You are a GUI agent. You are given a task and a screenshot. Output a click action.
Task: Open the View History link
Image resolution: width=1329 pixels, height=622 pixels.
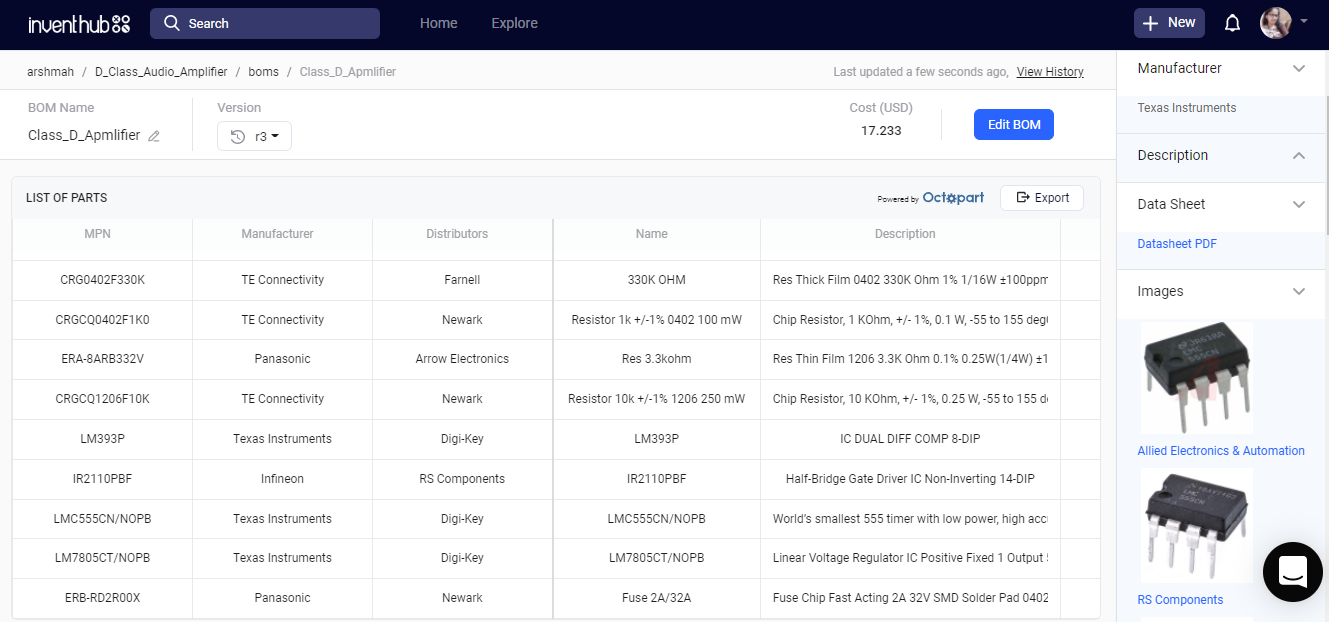tap(1050, 72)
